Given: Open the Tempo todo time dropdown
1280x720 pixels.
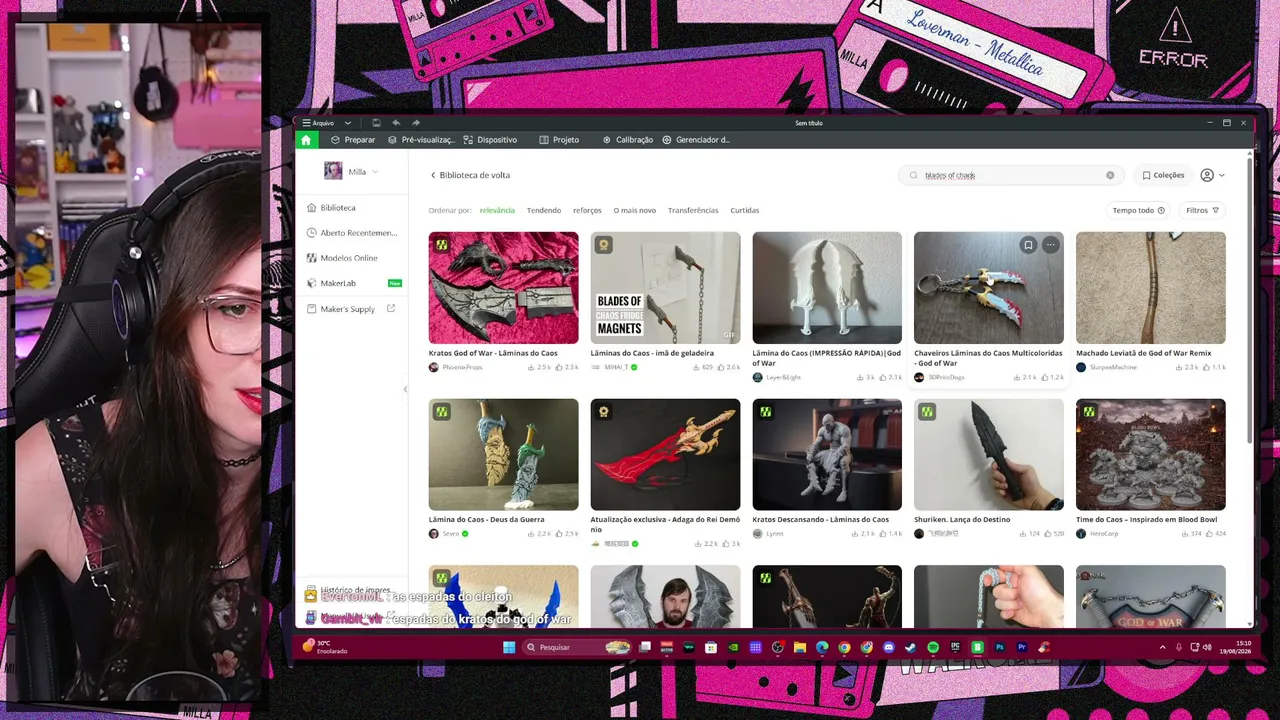Looking at the screenshot, I should point(1139,210).
